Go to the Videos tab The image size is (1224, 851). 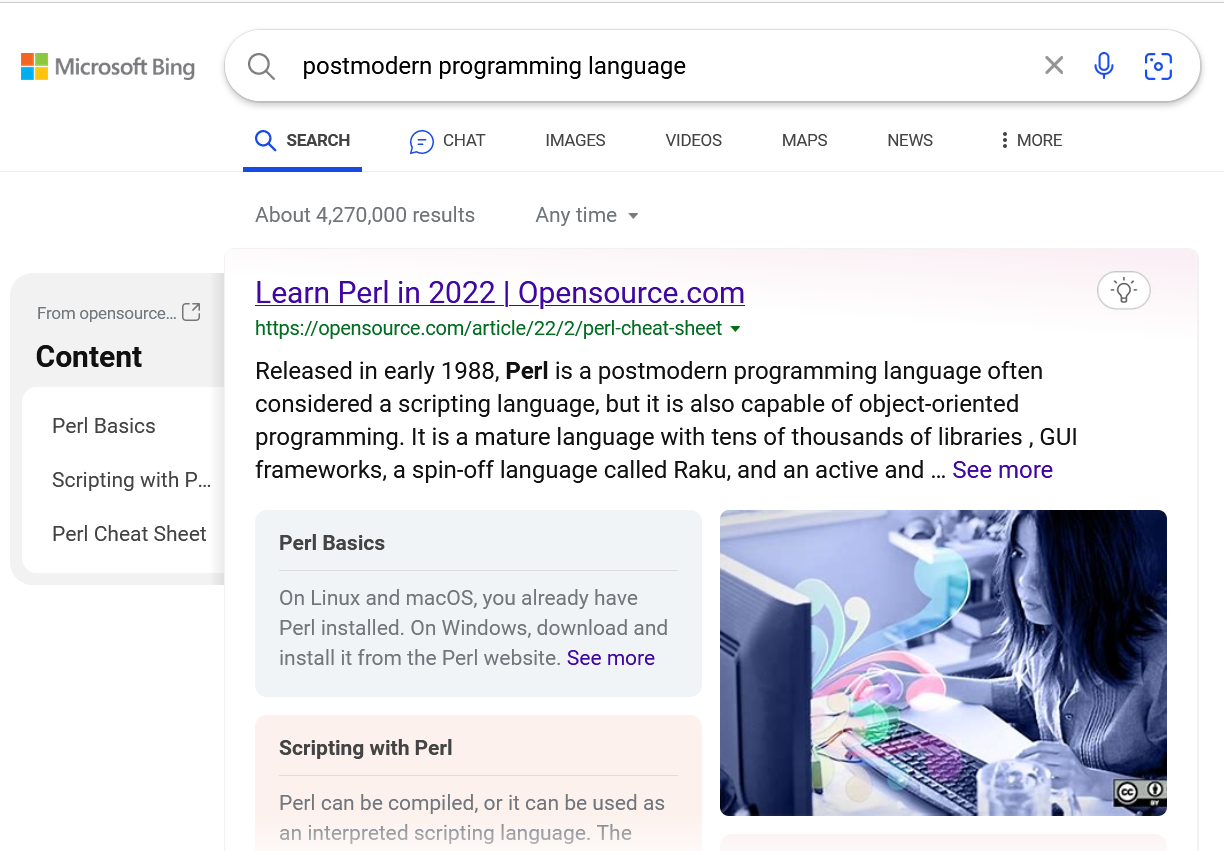(693, 141)
